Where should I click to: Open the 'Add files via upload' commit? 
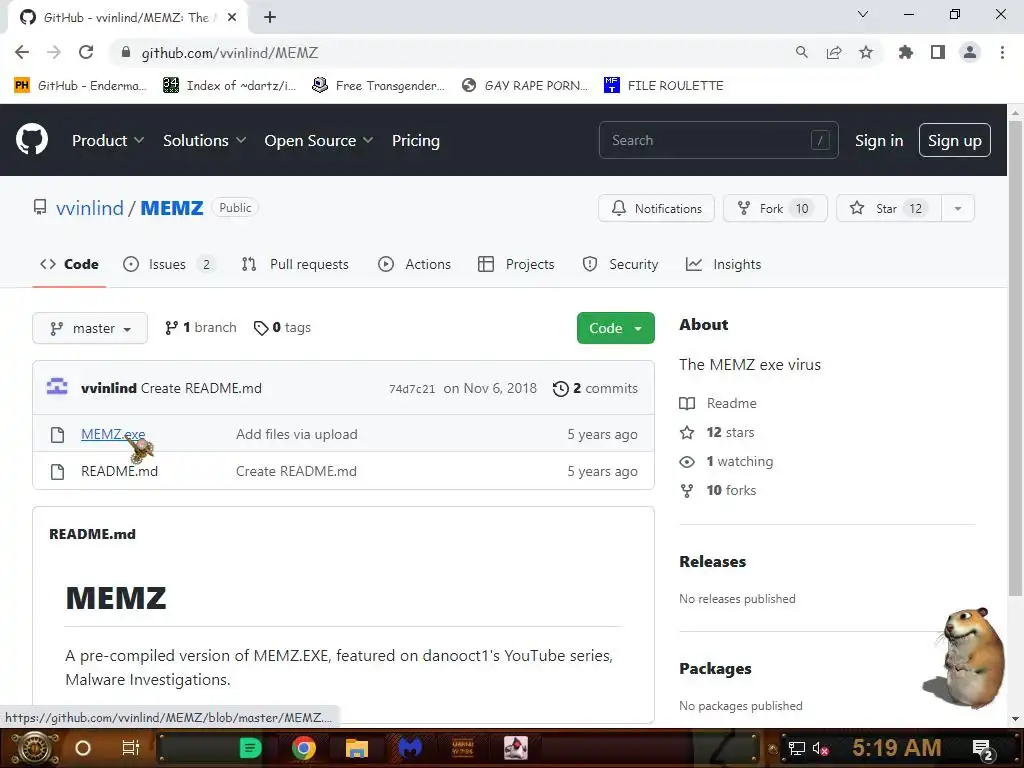tap(296, 434)
